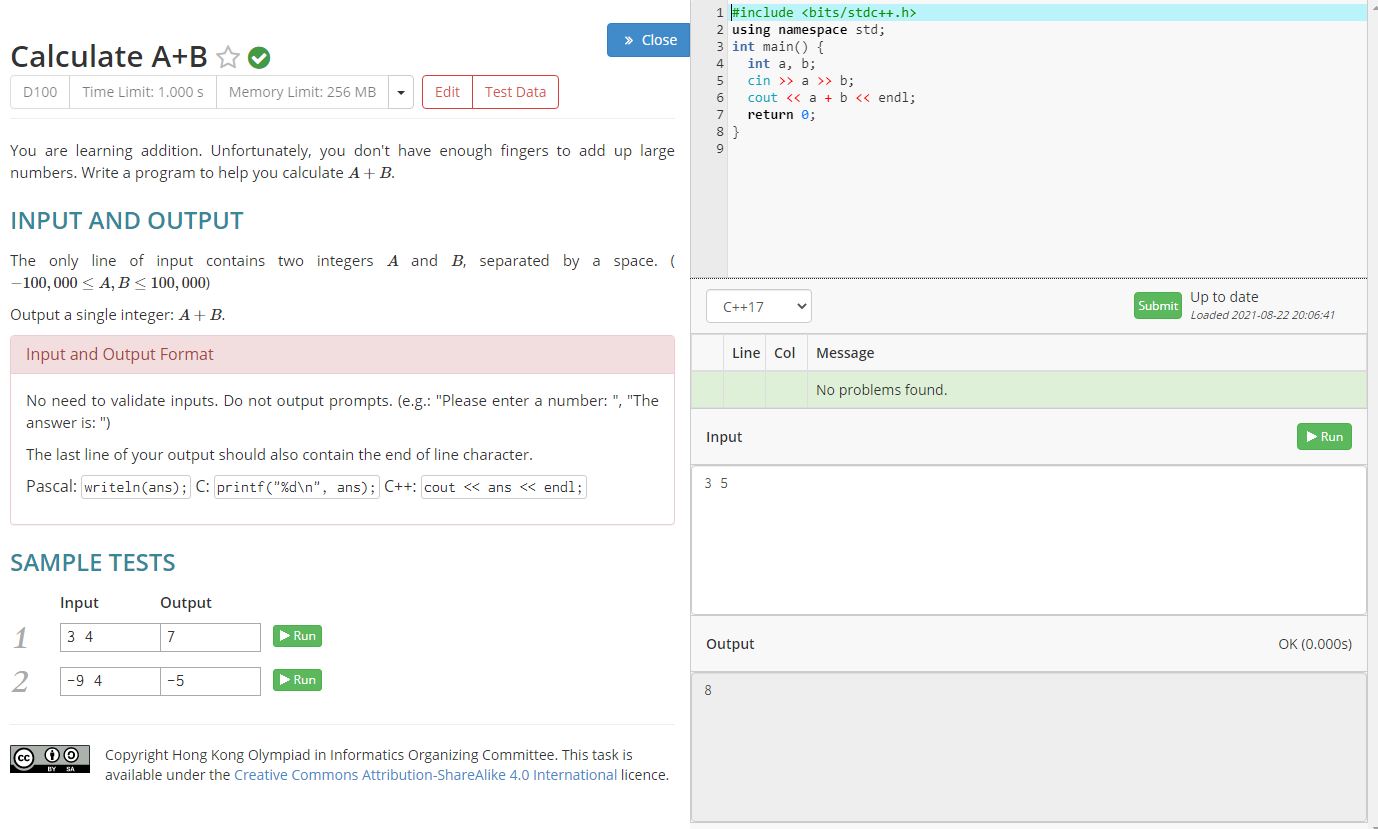Viewport: 1378px width, 829px height.
Task: Click the Edit button
Action: tap(447, 92)
